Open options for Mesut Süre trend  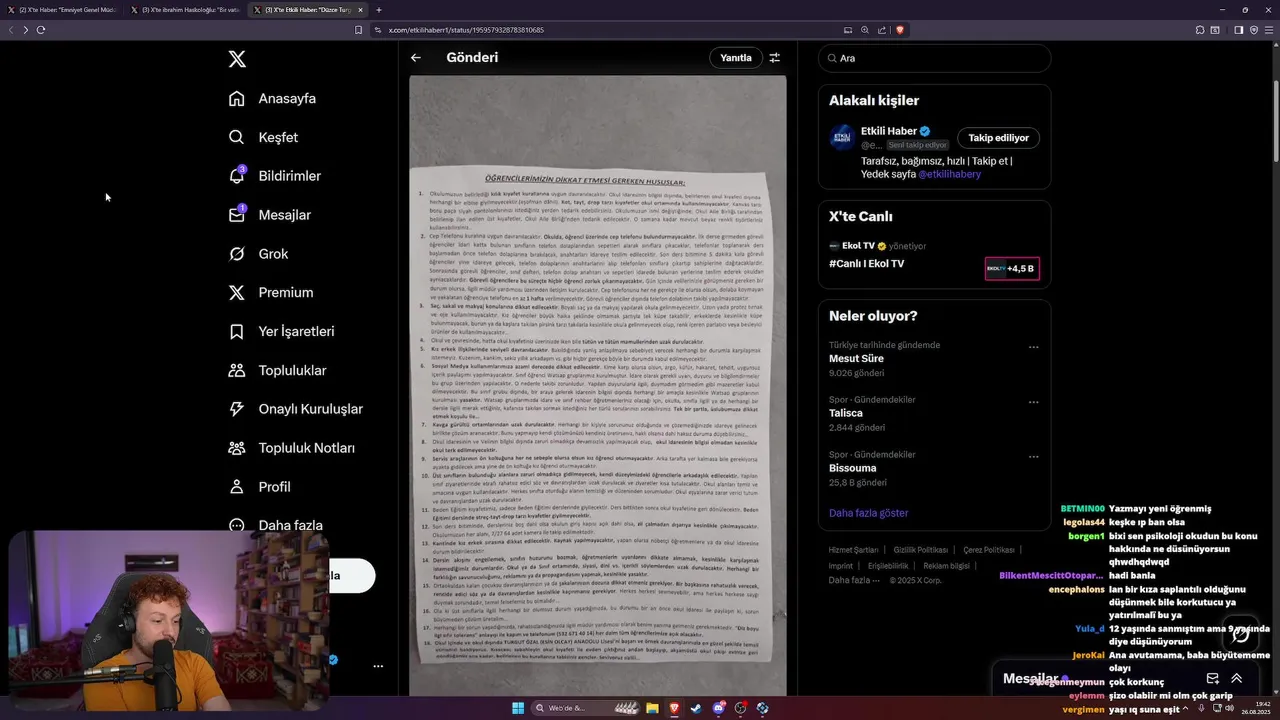coord(1034,347)
